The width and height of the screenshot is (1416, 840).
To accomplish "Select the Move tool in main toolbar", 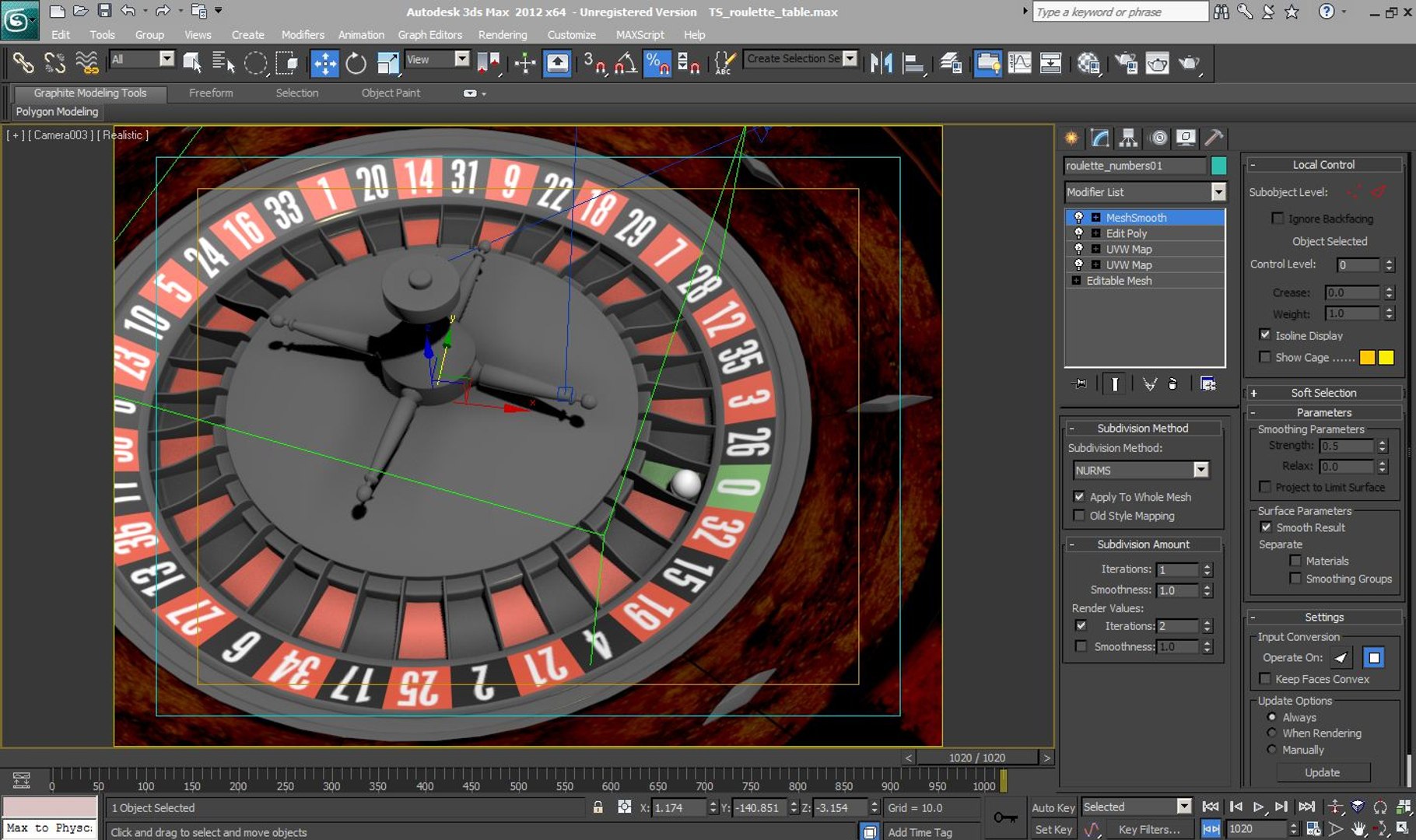I will [324, 63].
